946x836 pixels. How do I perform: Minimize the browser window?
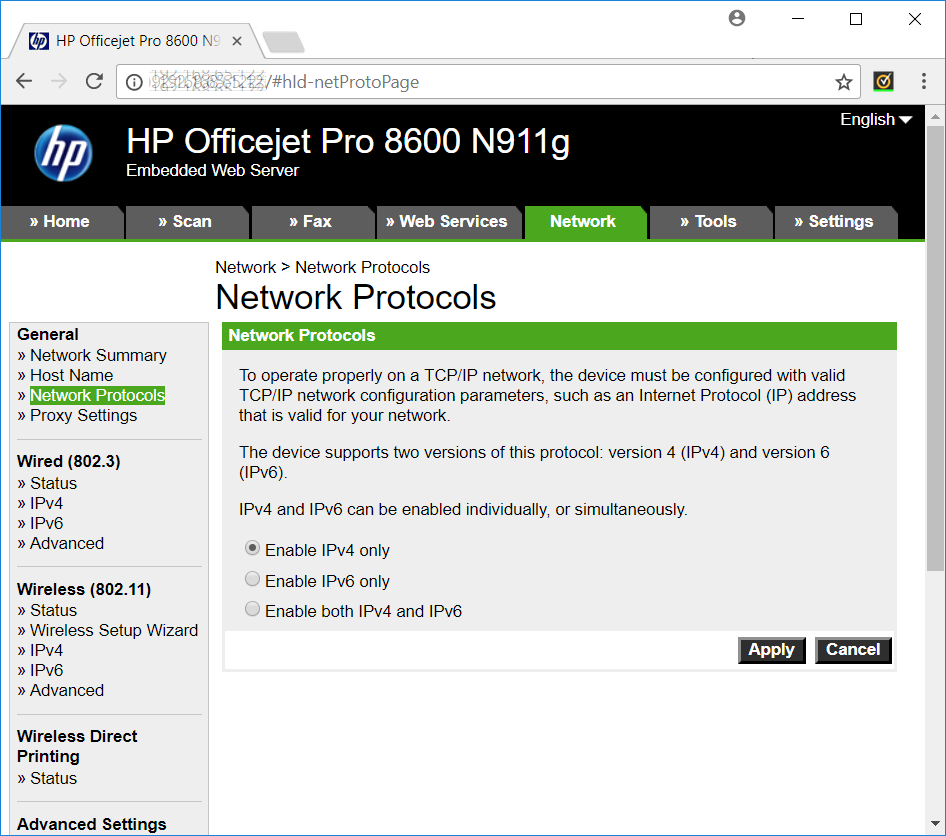798,19
